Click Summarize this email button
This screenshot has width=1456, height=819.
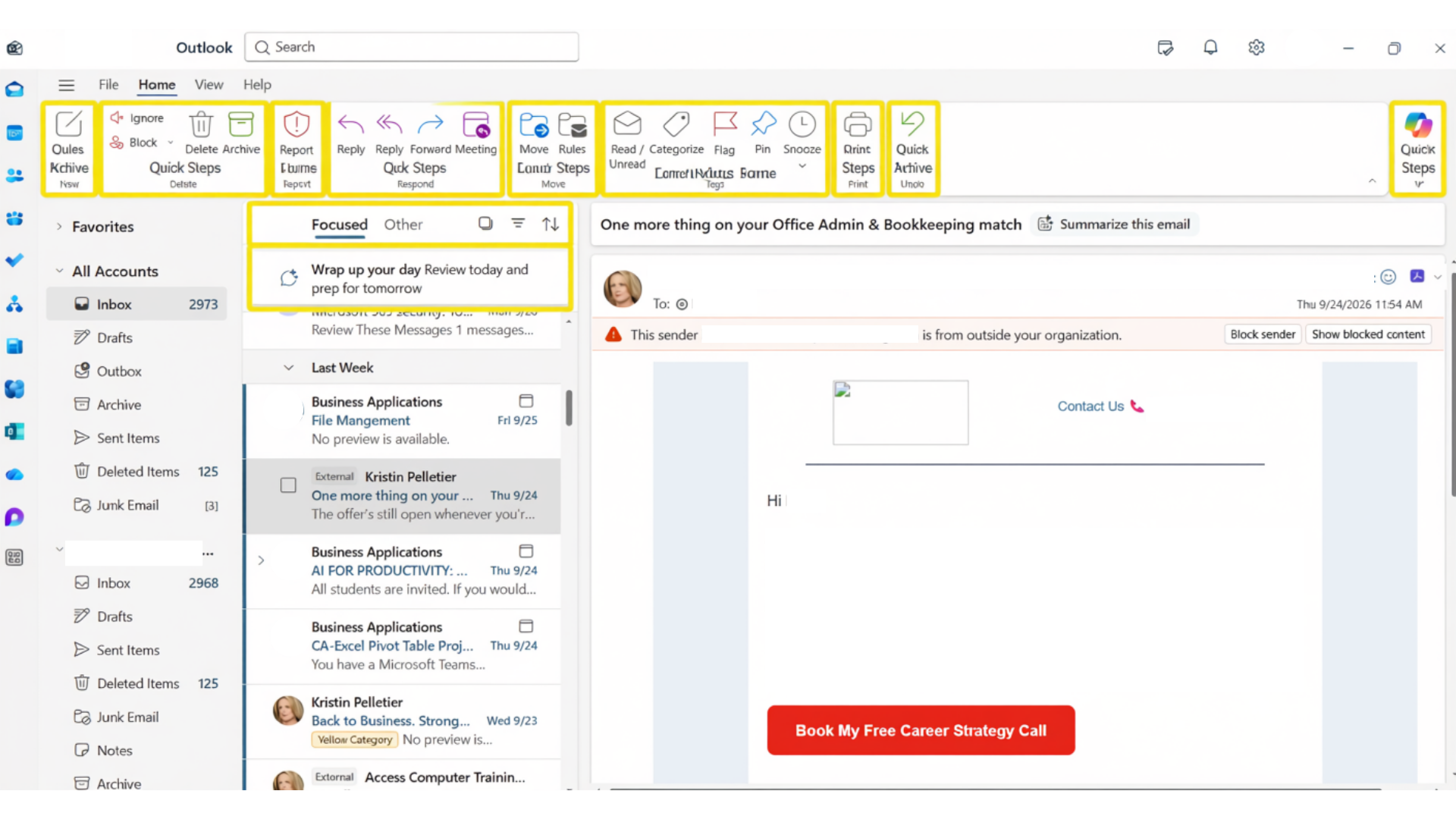click(1114, 224)
